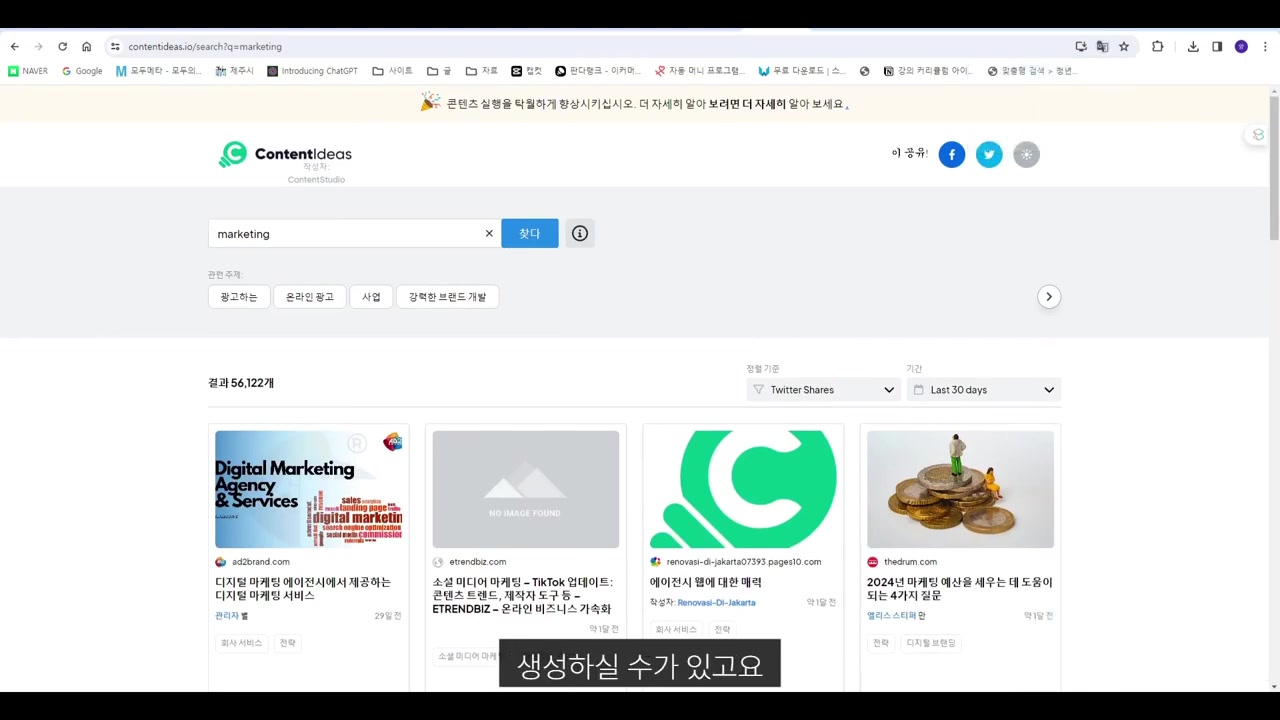Show more related topics with right arrow

1049,296
